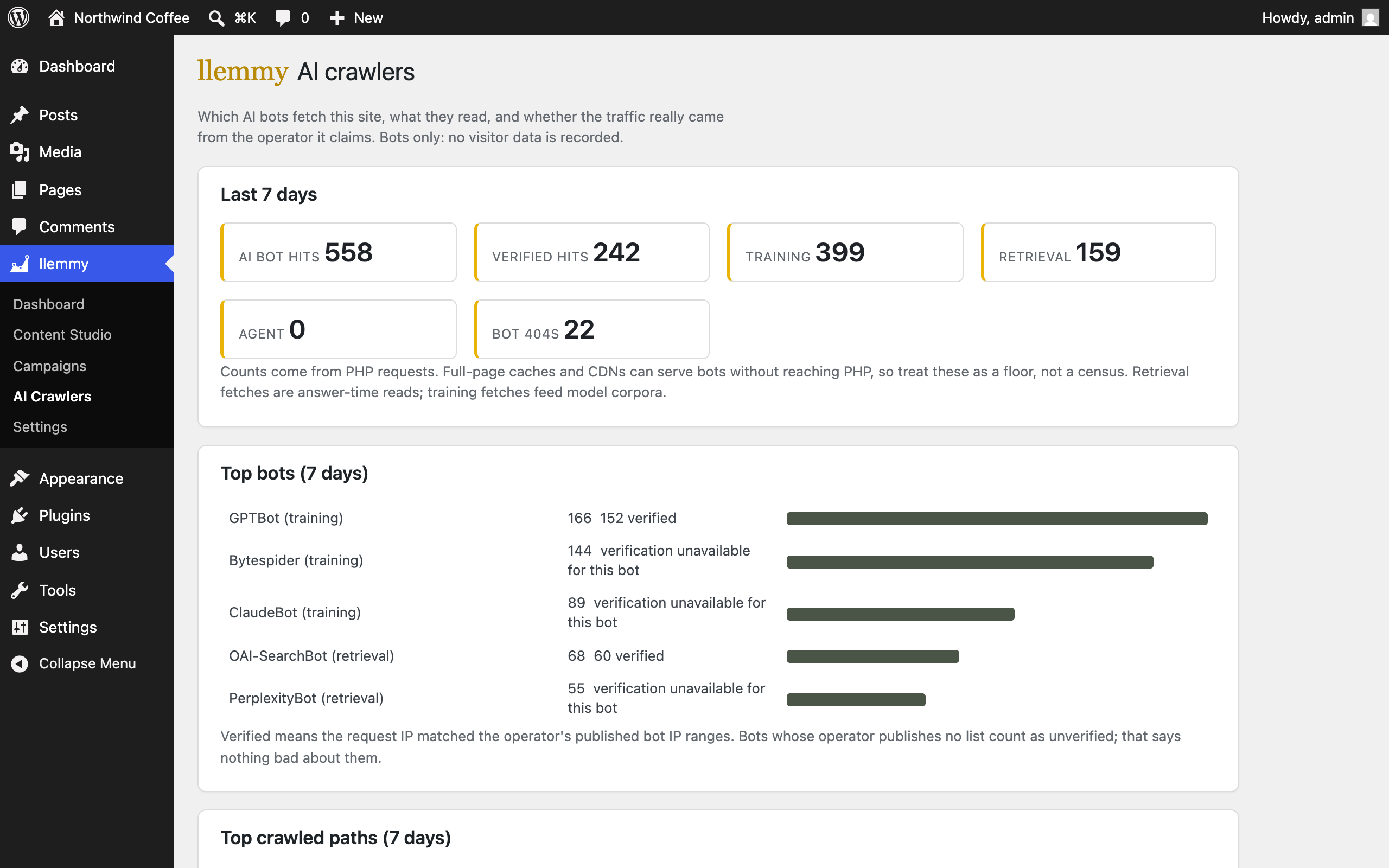Click the comment count 0 in admin bar
Image resolution: width=1389 pixels, height=868 pixels.
click(305, 18)
